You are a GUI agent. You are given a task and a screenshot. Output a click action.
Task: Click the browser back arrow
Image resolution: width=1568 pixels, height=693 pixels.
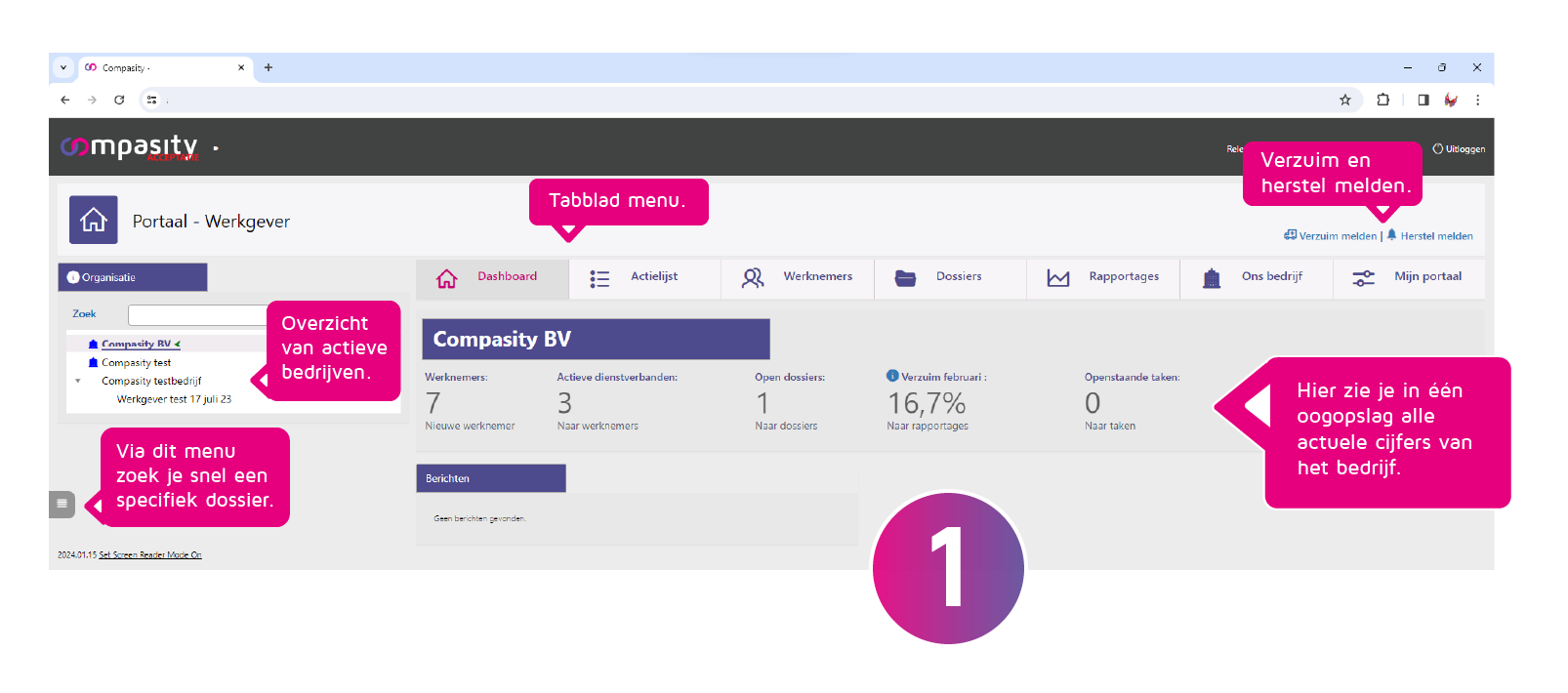(65, 100)
